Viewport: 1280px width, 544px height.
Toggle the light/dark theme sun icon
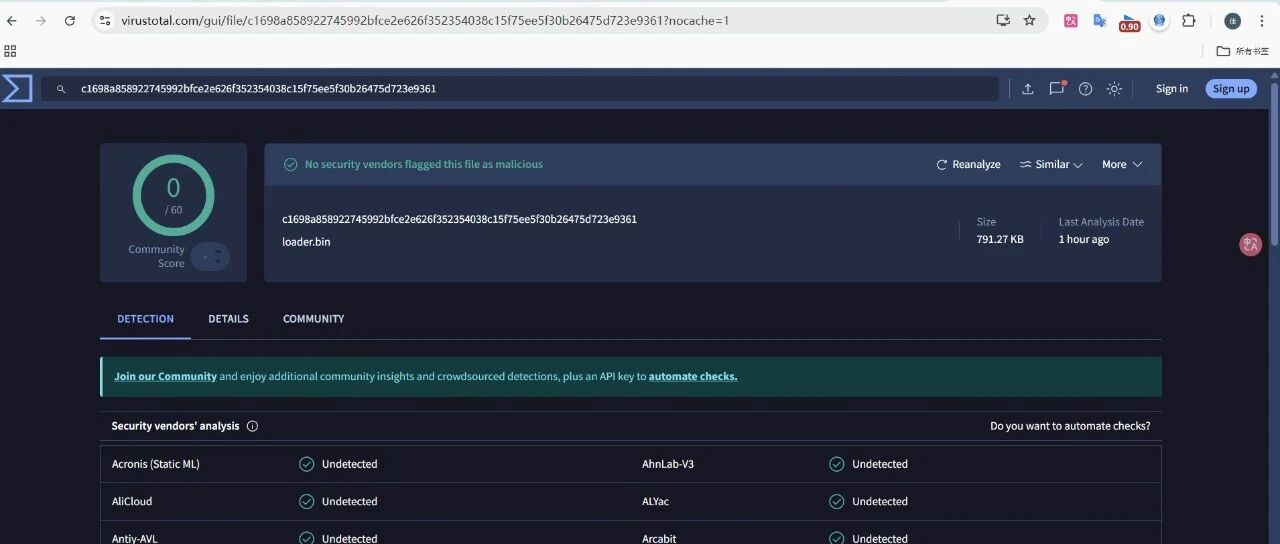click(1114, 89)
